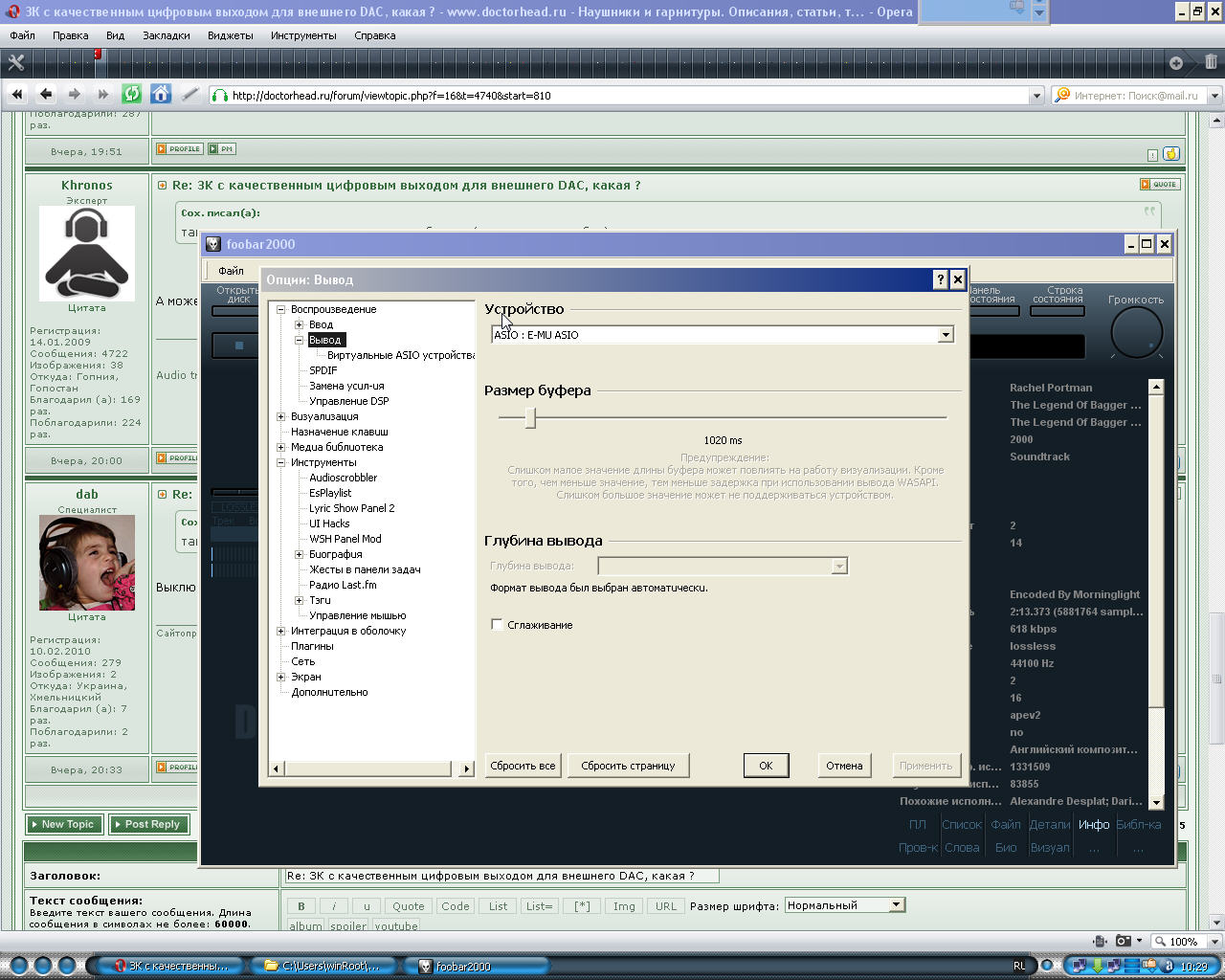Click the Opera icon in title bar

[12, 11]
